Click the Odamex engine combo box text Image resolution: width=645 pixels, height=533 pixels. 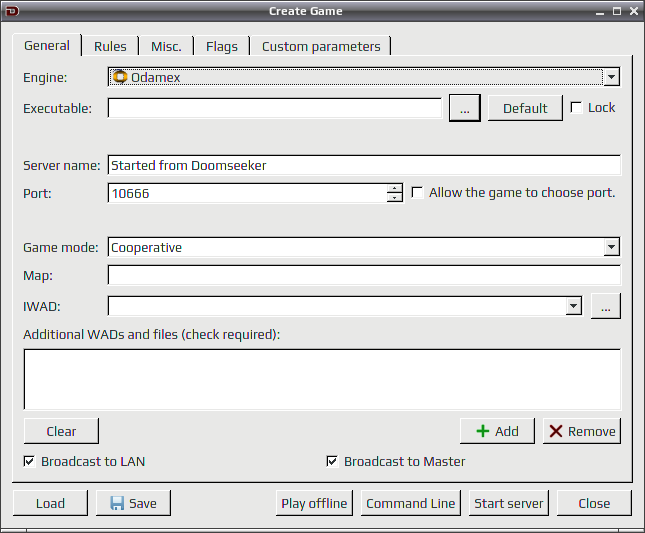(155, 77)
